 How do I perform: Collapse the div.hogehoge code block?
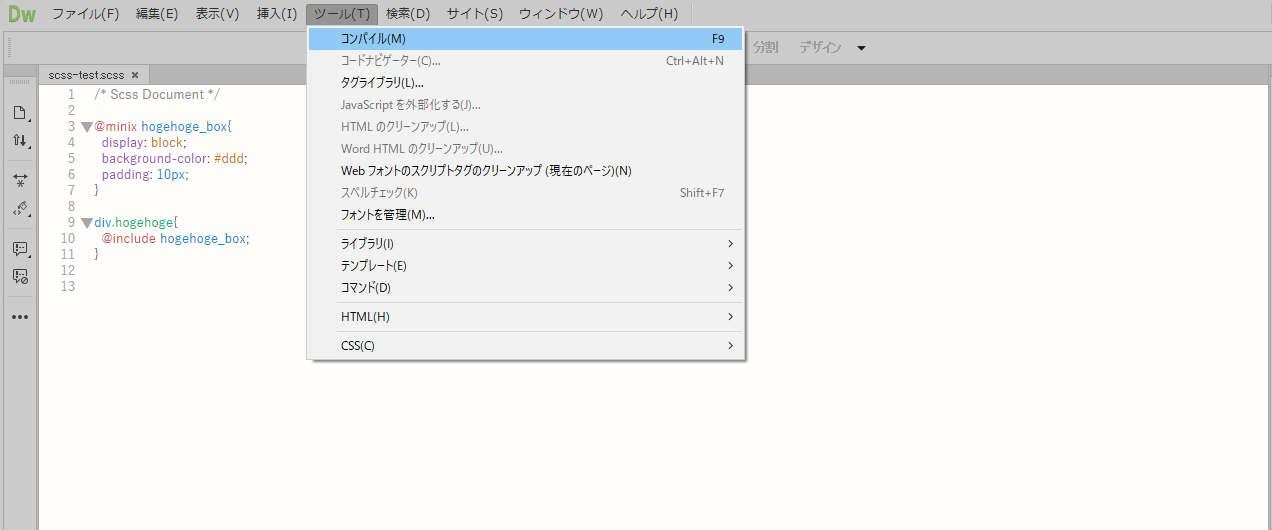pyautogui.click(x=87, y=223)
